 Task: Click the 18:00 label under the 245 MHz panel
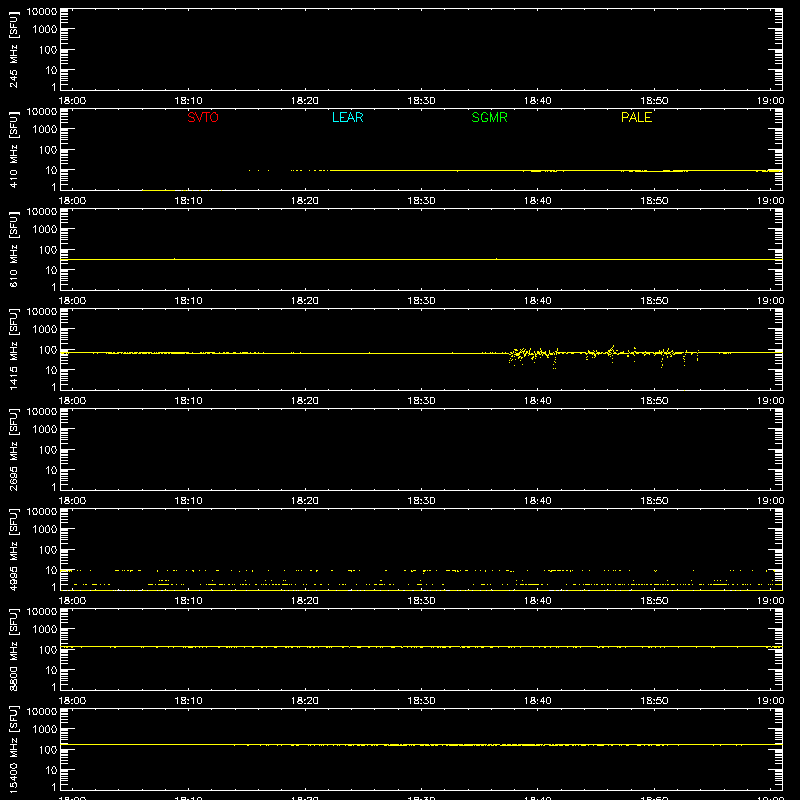click(x=72, y=101)
